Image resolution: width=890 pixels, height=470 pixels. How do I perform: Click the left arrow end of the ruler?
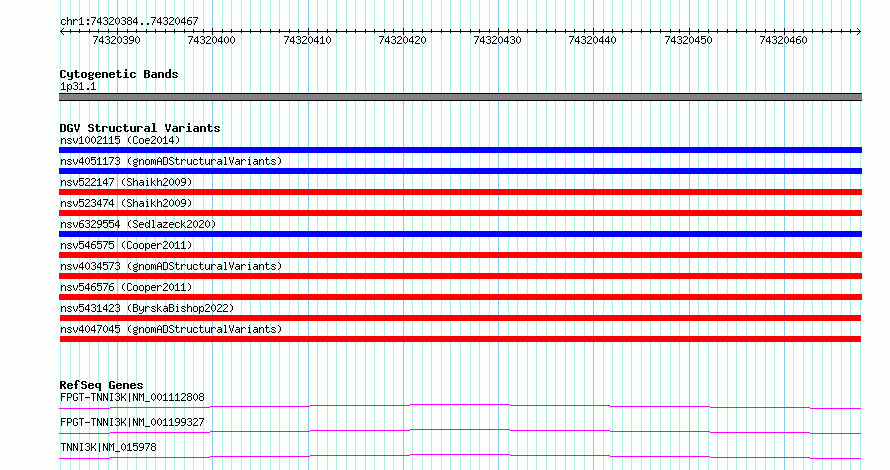pos(62,32)
